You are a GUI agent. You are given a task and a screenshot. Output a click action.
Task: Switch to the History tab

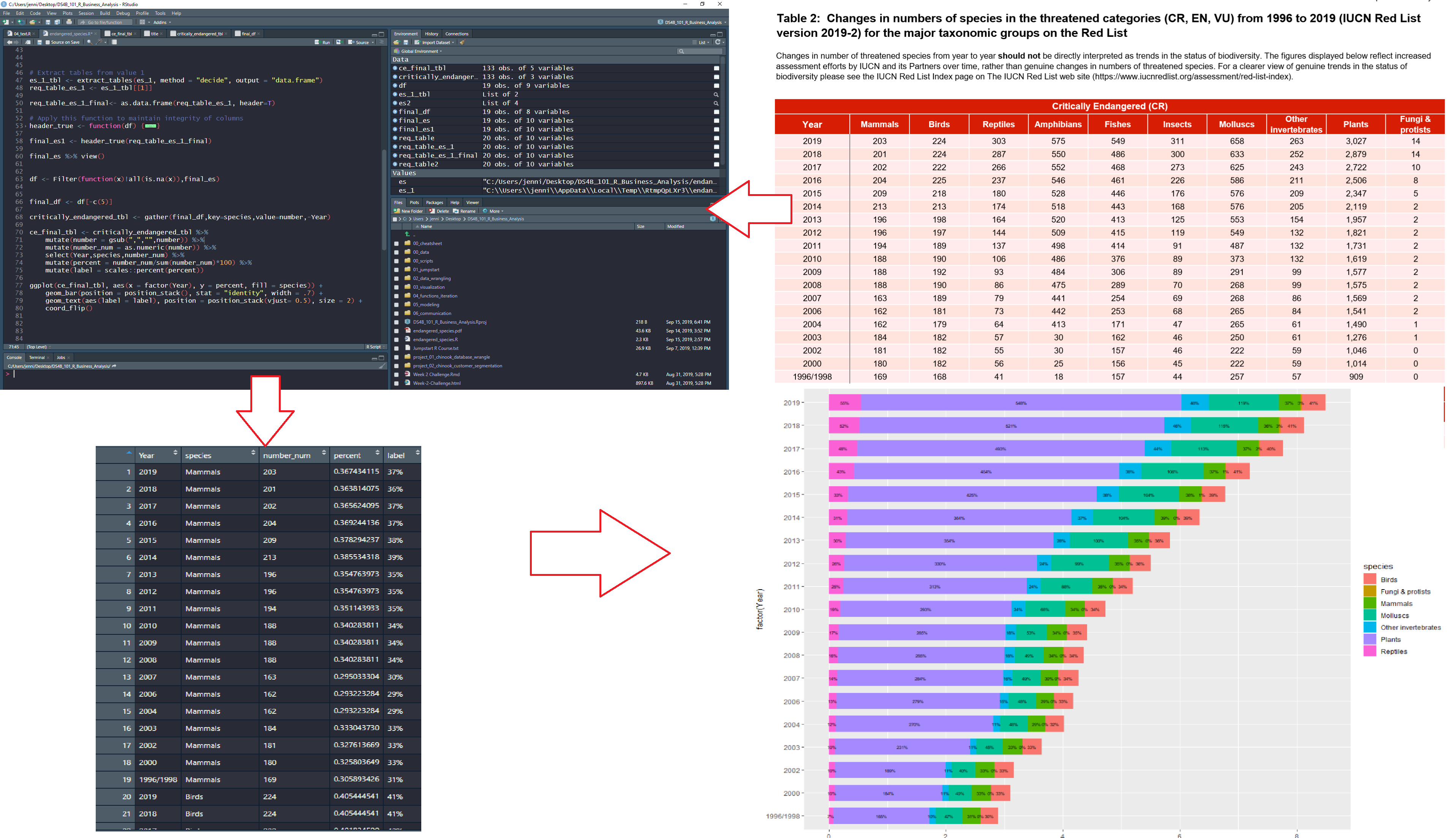click(432, 34)
